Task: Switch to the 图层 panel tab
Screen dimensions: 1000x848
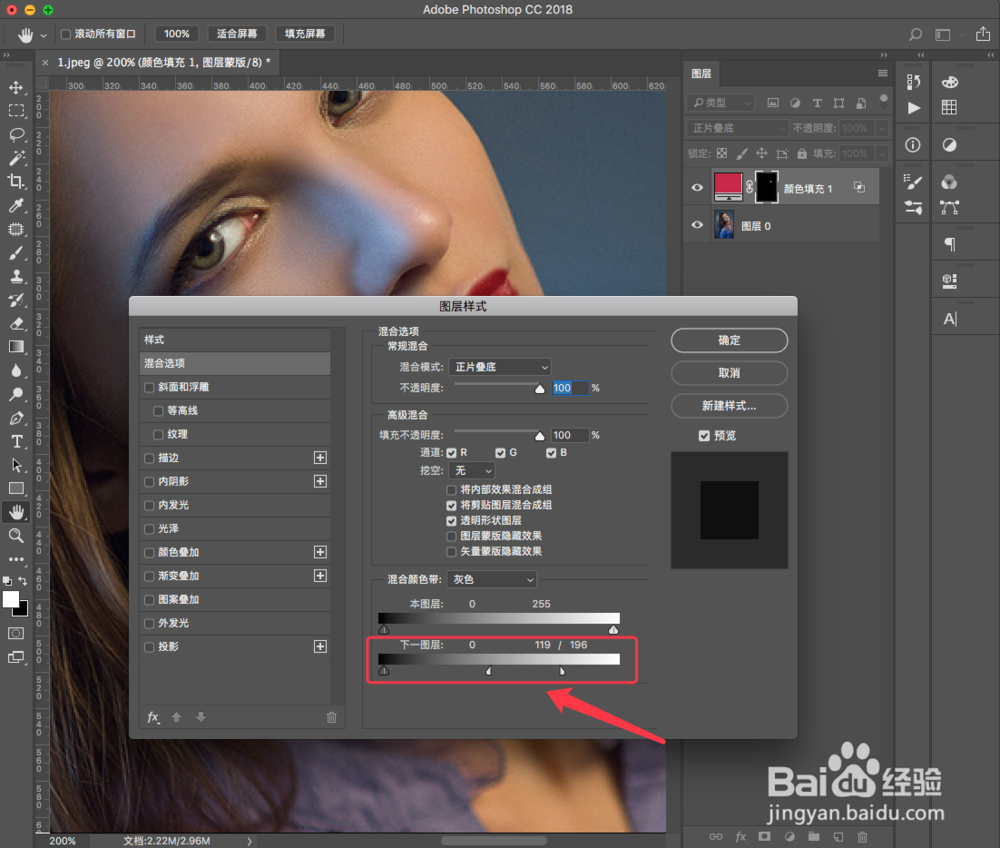Action: [701, 73]
